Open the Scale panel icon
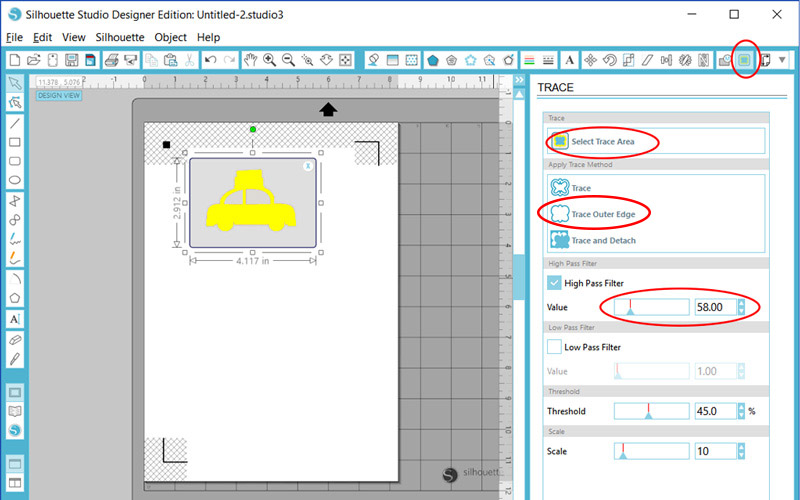The width and height of the screenshot is (800, 500). click(x=629, y=60)
